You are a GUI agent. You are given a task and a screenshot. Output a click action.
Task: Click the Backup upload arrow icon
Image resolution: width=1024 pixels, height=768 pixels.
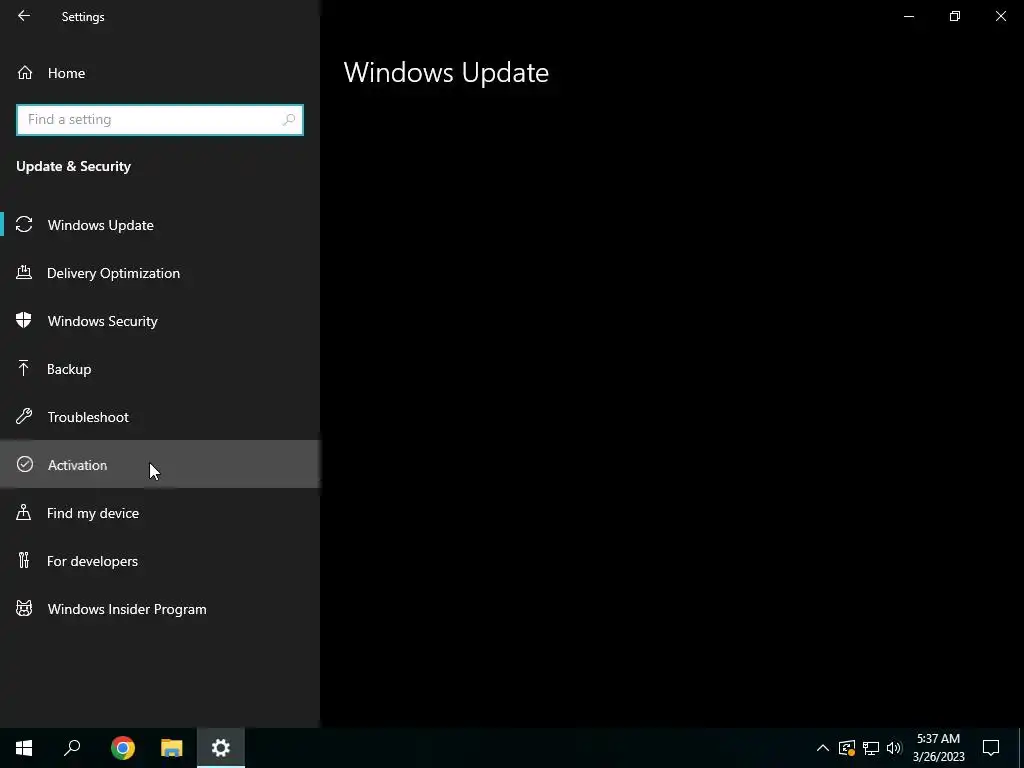tap(24, 369)
